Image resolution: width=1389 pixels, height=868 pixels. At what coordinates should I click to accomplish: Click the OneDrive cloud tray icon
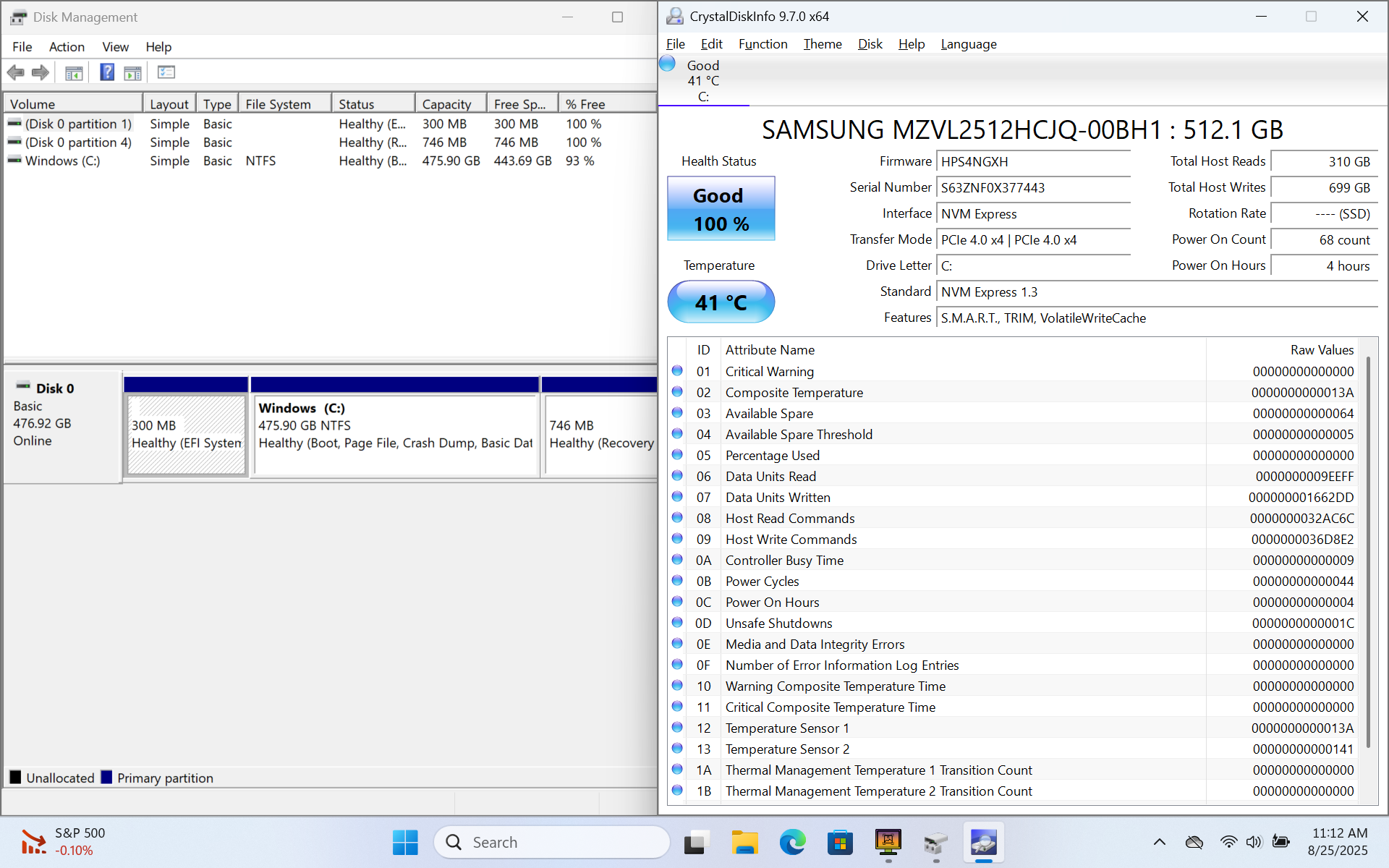(1194, 842)
